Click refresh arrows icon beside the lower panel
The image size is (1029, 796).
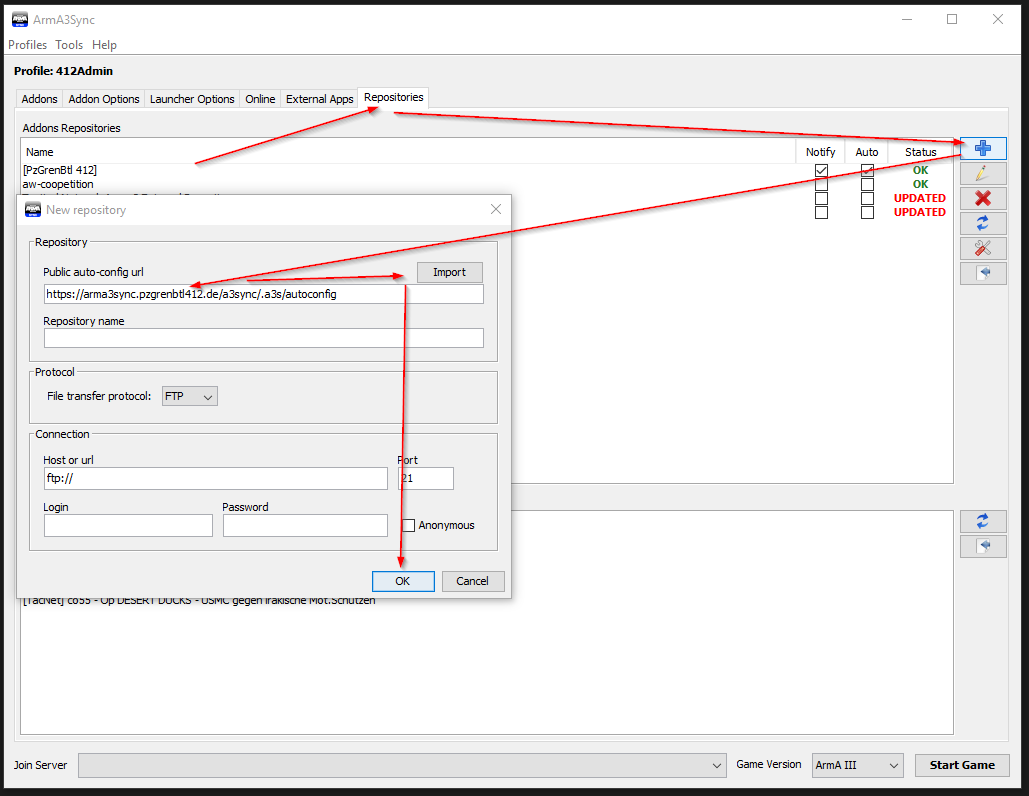[982, 521]
